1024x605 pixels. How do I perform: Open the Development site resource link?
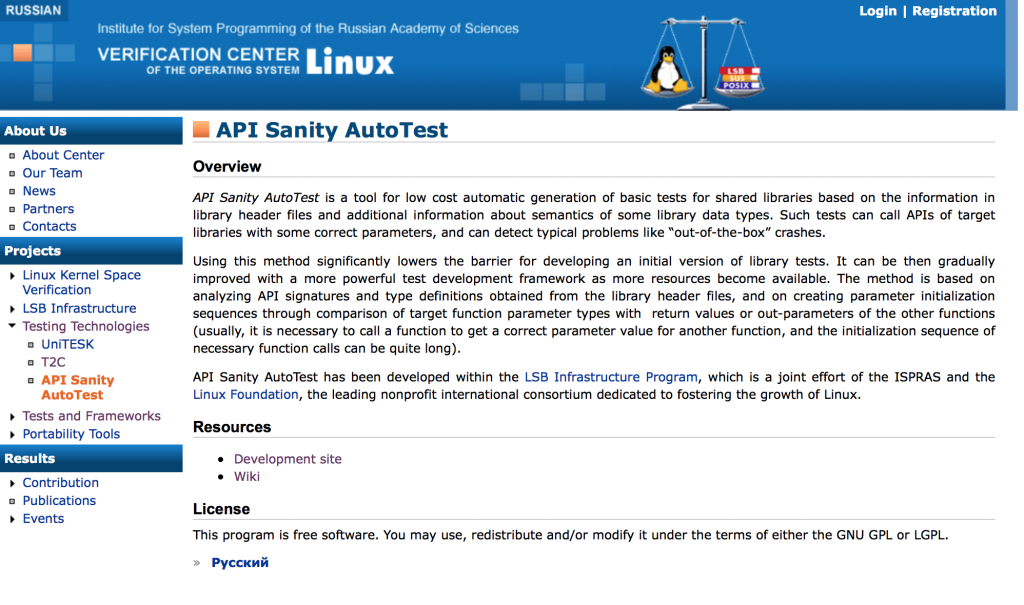pyautogui.click(x=287, y=459)
